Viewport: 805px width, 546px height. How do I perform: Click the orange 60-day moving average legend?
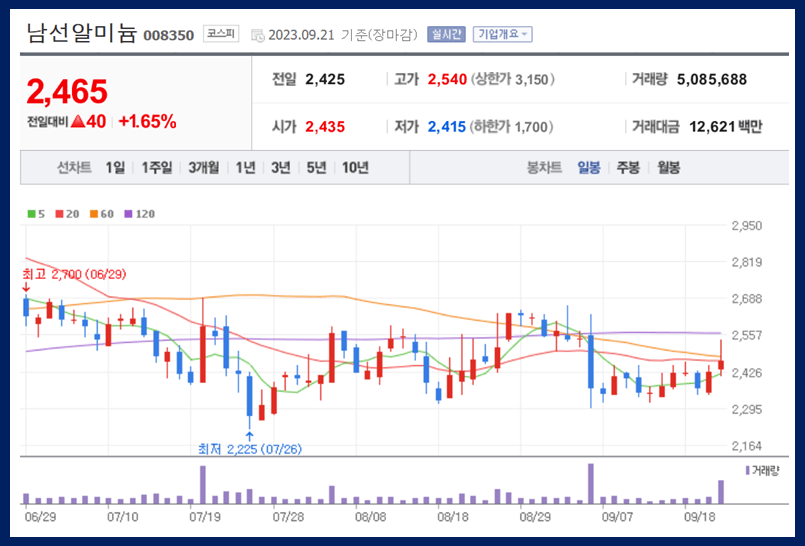tap(102, 214)
